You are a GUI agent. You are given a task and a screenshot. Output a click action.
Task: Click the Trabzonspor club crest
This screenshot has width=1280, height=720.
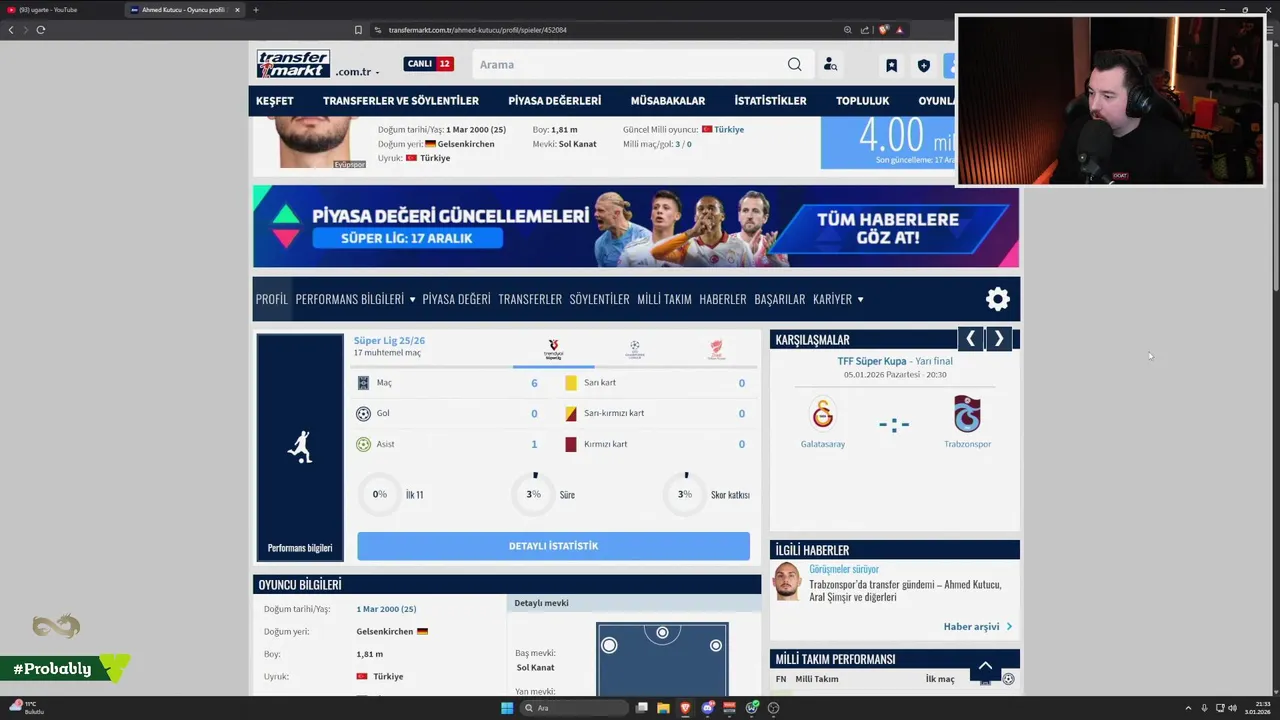967,413
